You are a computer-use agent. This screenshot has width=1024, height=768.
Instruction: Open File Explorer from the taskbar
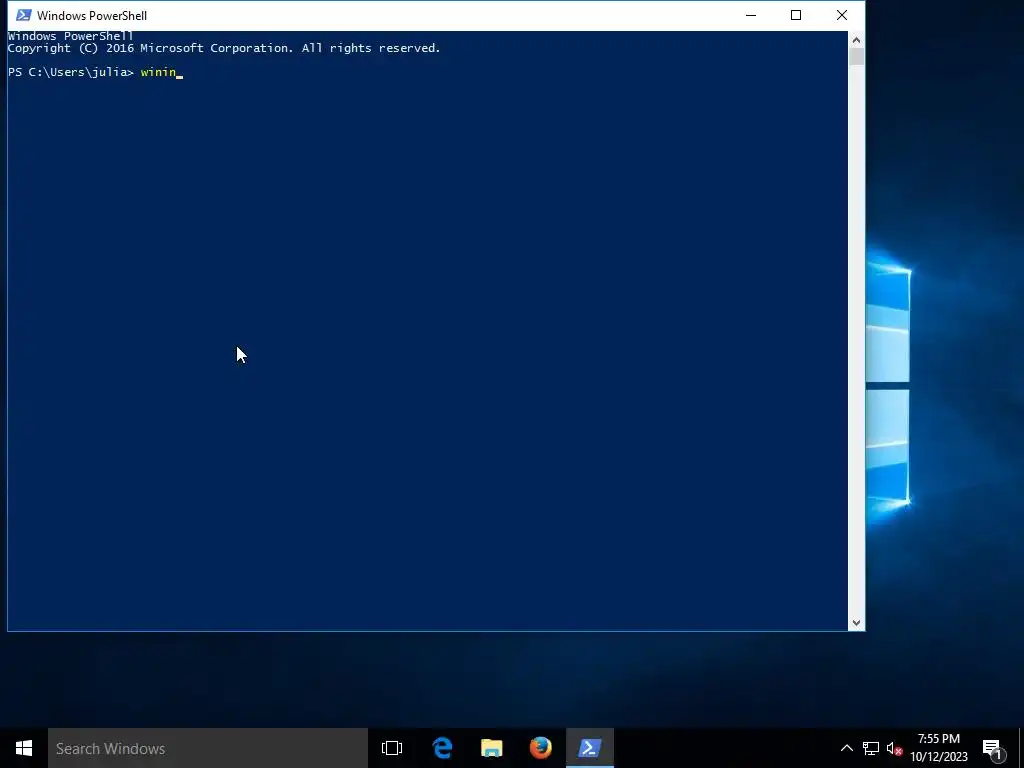point(492,748)
